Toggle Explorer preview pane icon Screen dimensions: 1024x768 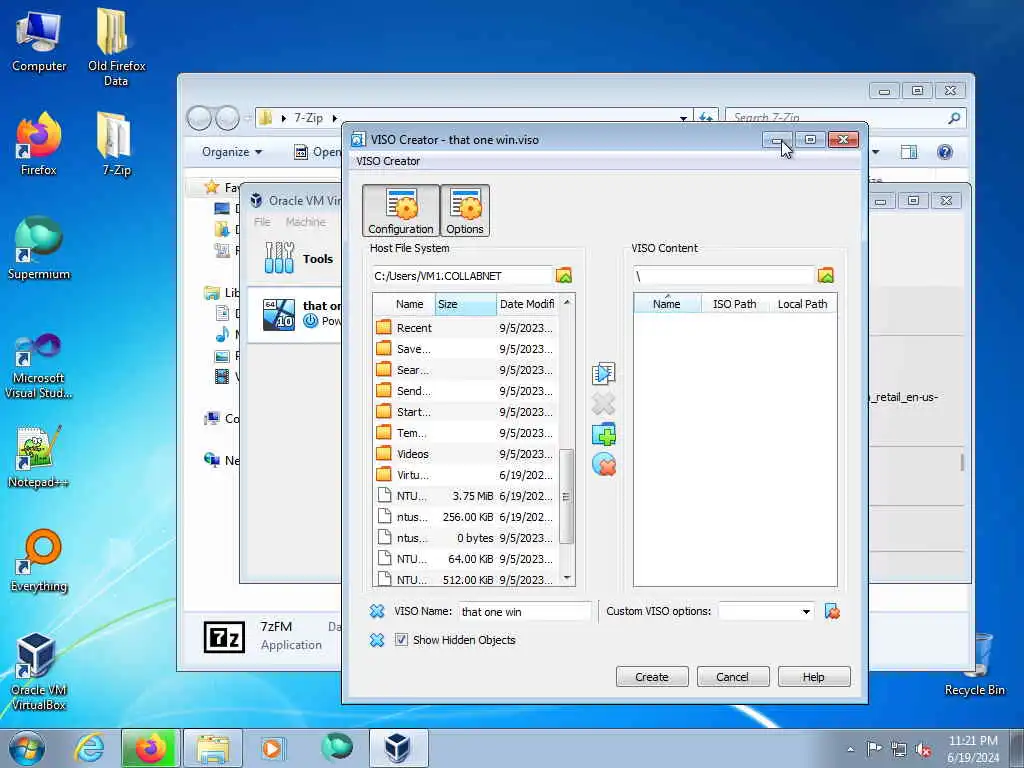point(908,152)
